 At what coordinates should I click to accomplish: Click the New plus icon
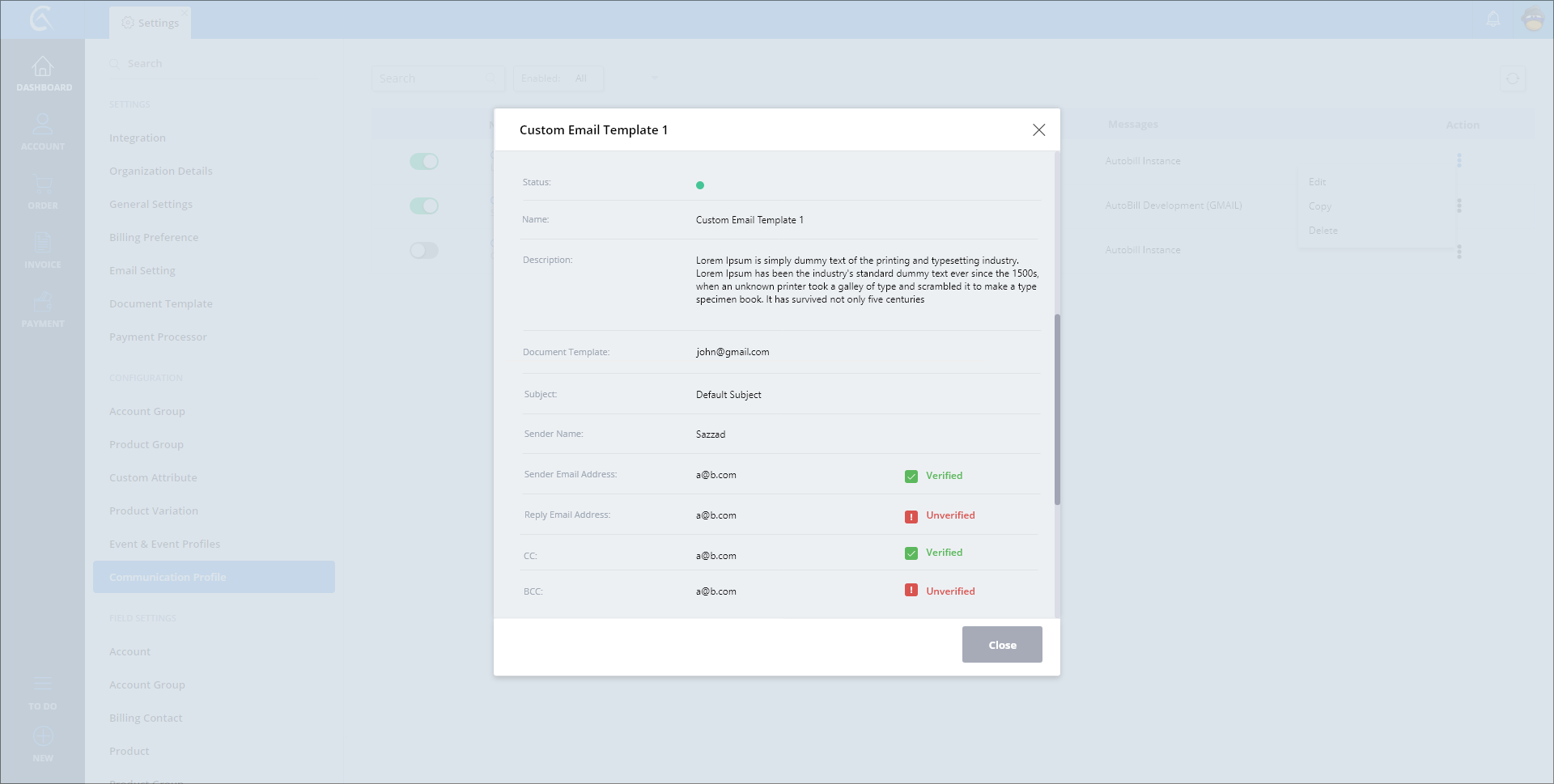(43, 736)
